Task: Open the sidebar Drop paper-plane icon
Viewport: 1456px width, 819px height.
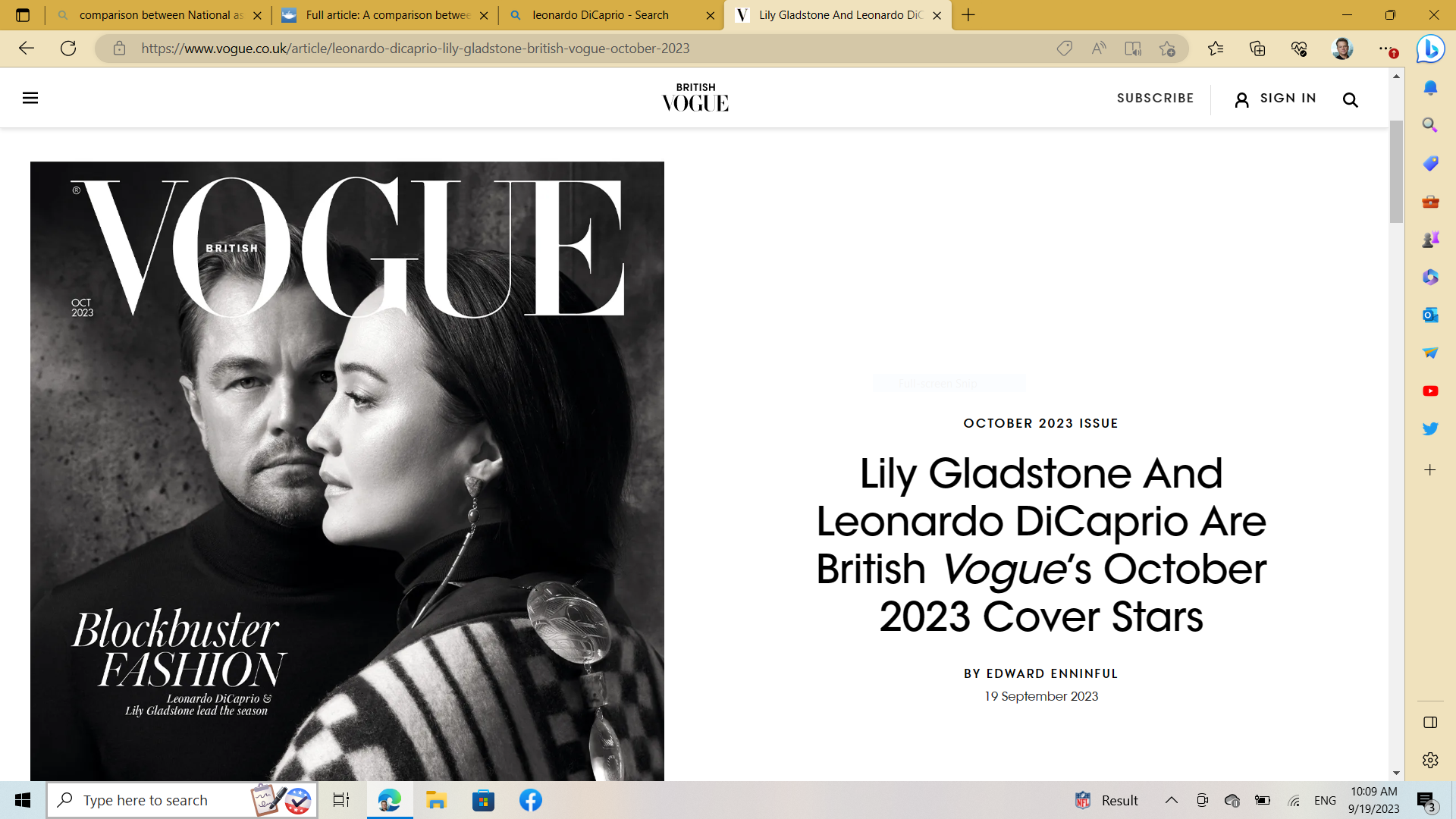Action: pyautogui.click(x=1430, y=353)
